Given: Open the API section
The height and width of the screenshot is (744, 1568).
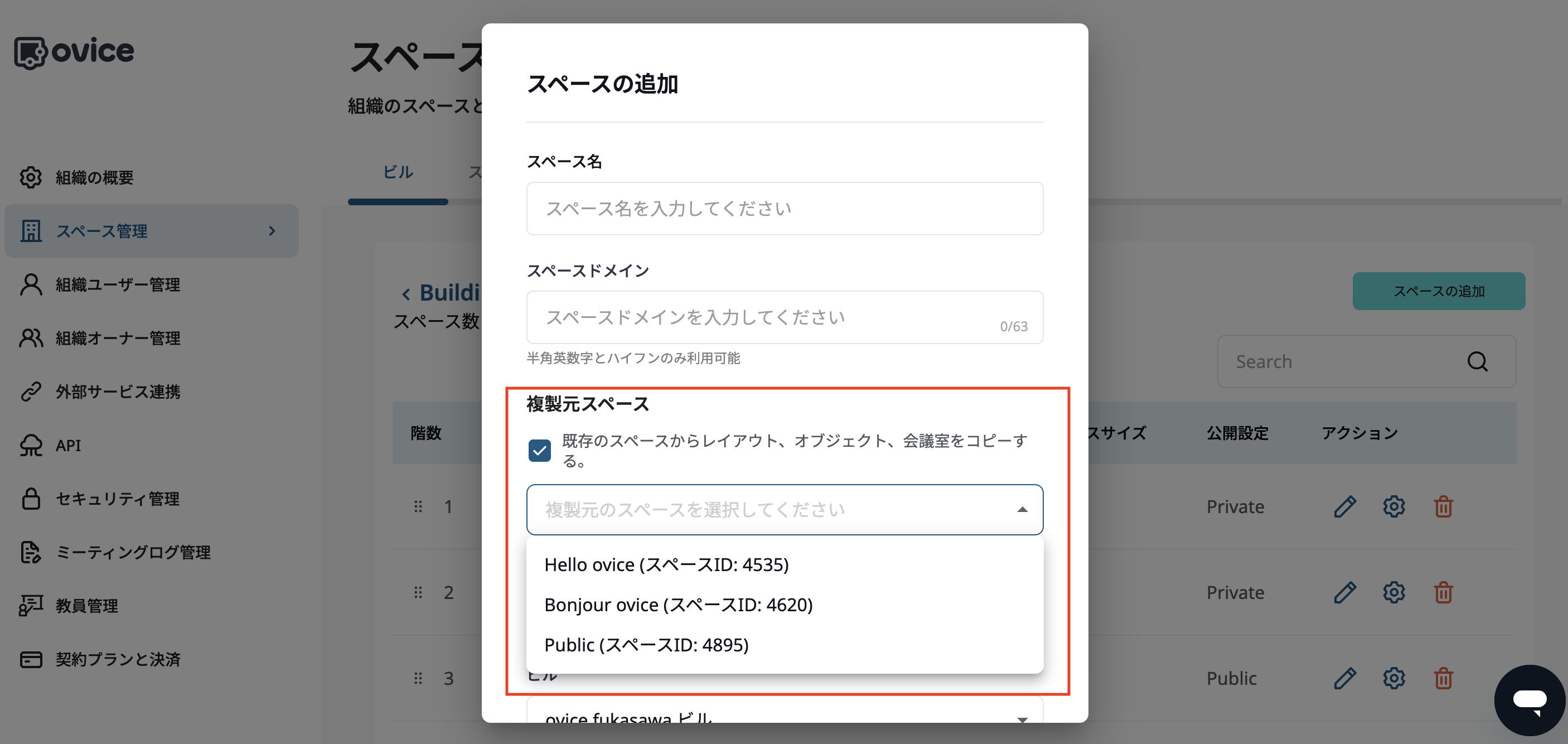Looking at the screenshot, I should (x=67, y=445).
